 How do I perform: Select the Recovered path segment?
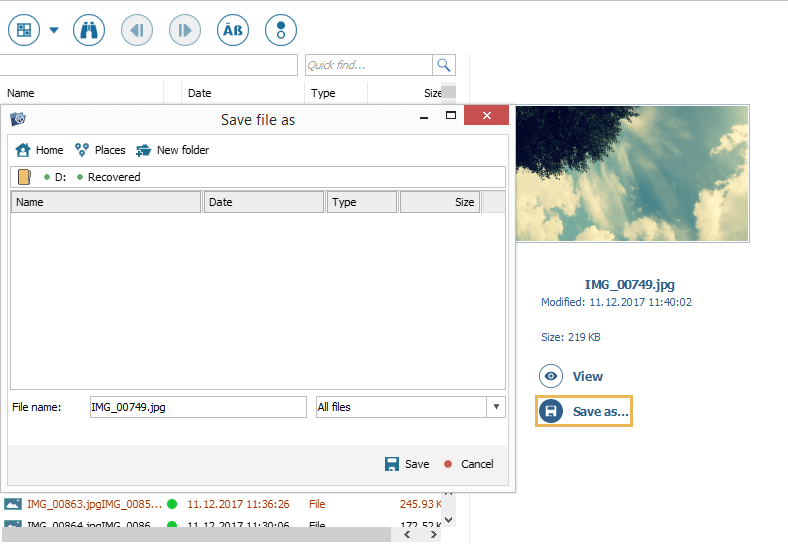114,177
